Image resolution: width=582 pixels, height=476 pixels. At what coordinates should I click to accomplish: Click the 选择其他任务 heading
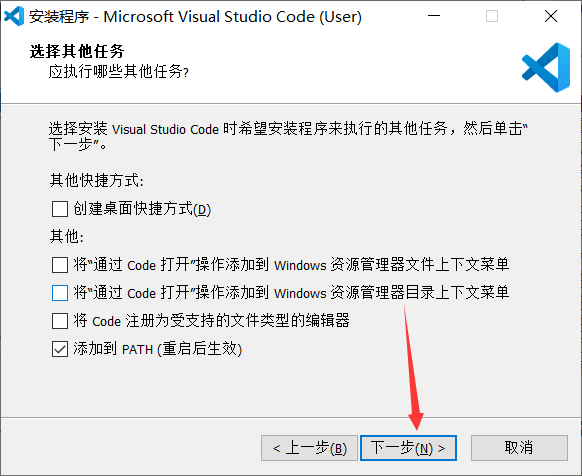click(77, 51)
